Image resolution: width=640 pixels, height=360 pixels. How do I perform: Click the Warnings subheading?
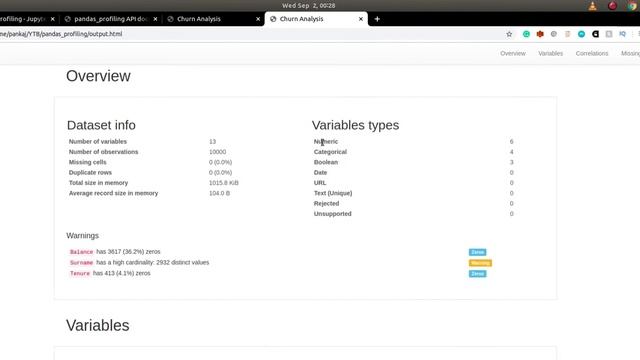(x=82, y=236)
